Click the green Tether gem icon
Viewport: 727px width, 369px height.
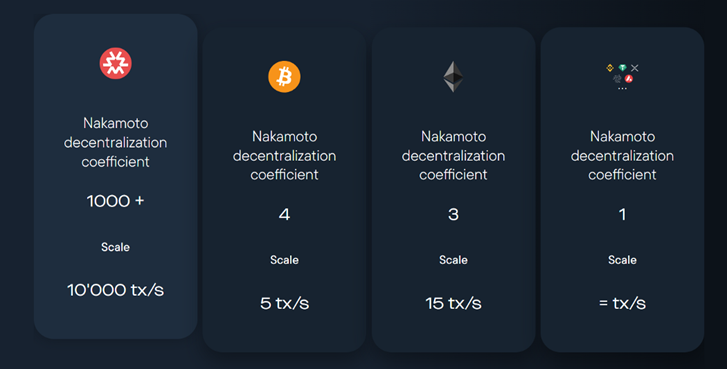(622, 68)
